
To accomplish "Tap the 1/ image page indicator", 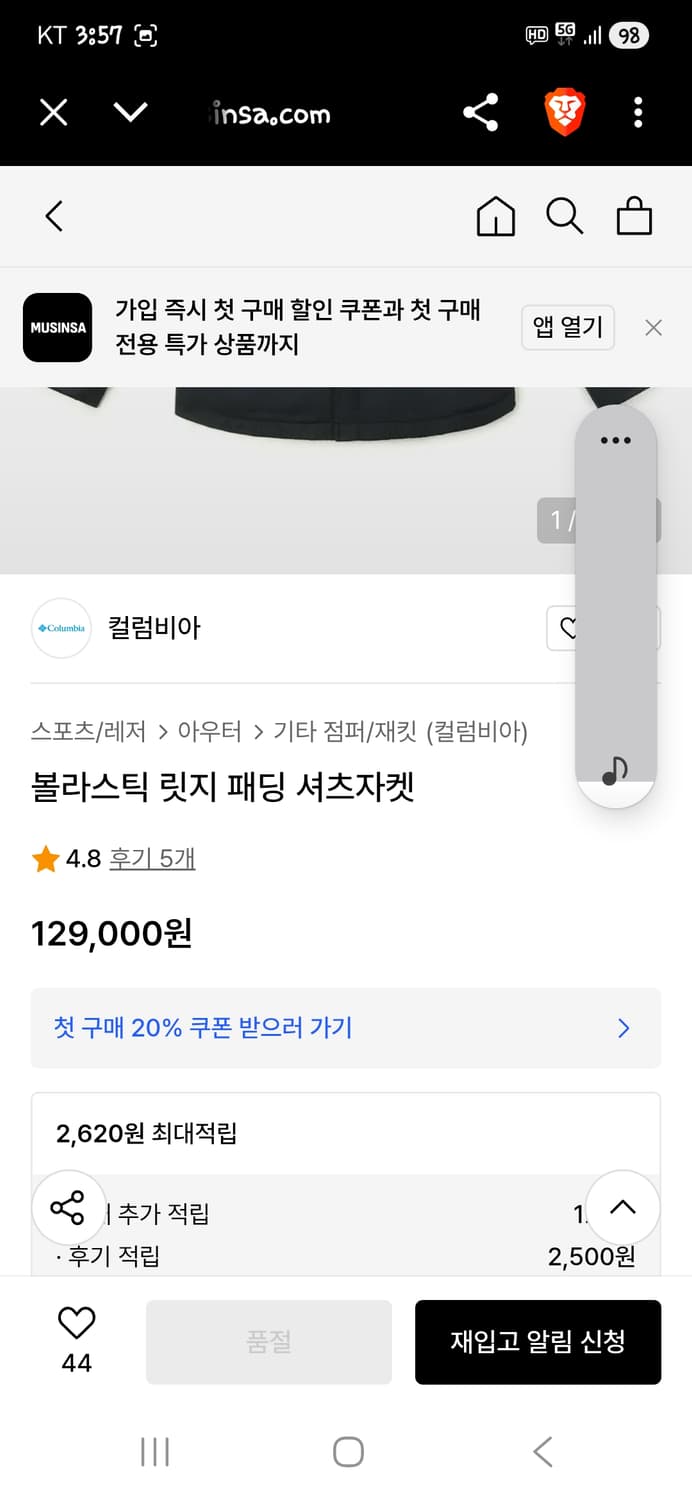I will pos(560,520).
